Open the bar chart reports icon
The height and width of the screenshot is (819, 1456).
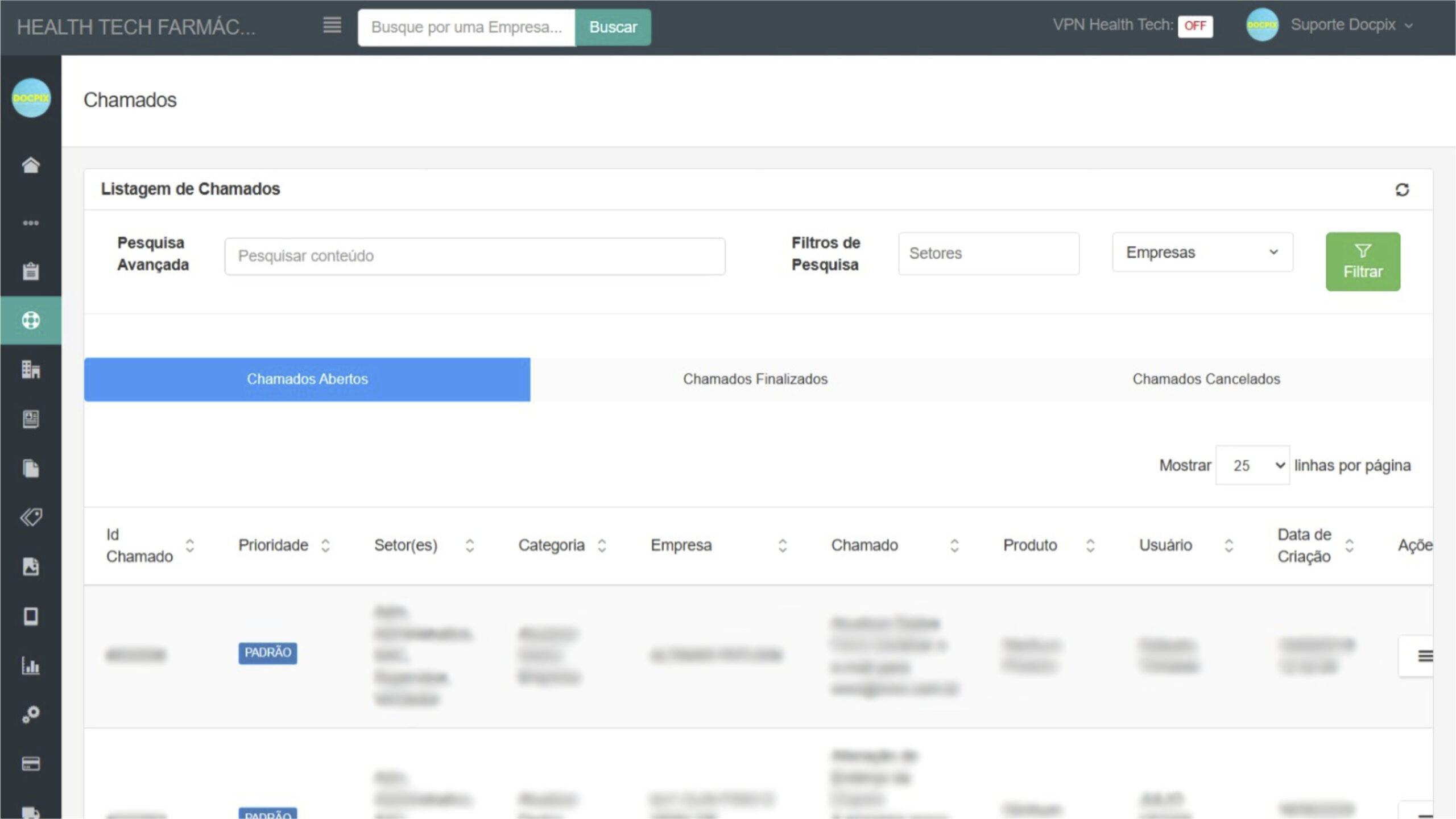pyautogui.click(x=31, y=665)
